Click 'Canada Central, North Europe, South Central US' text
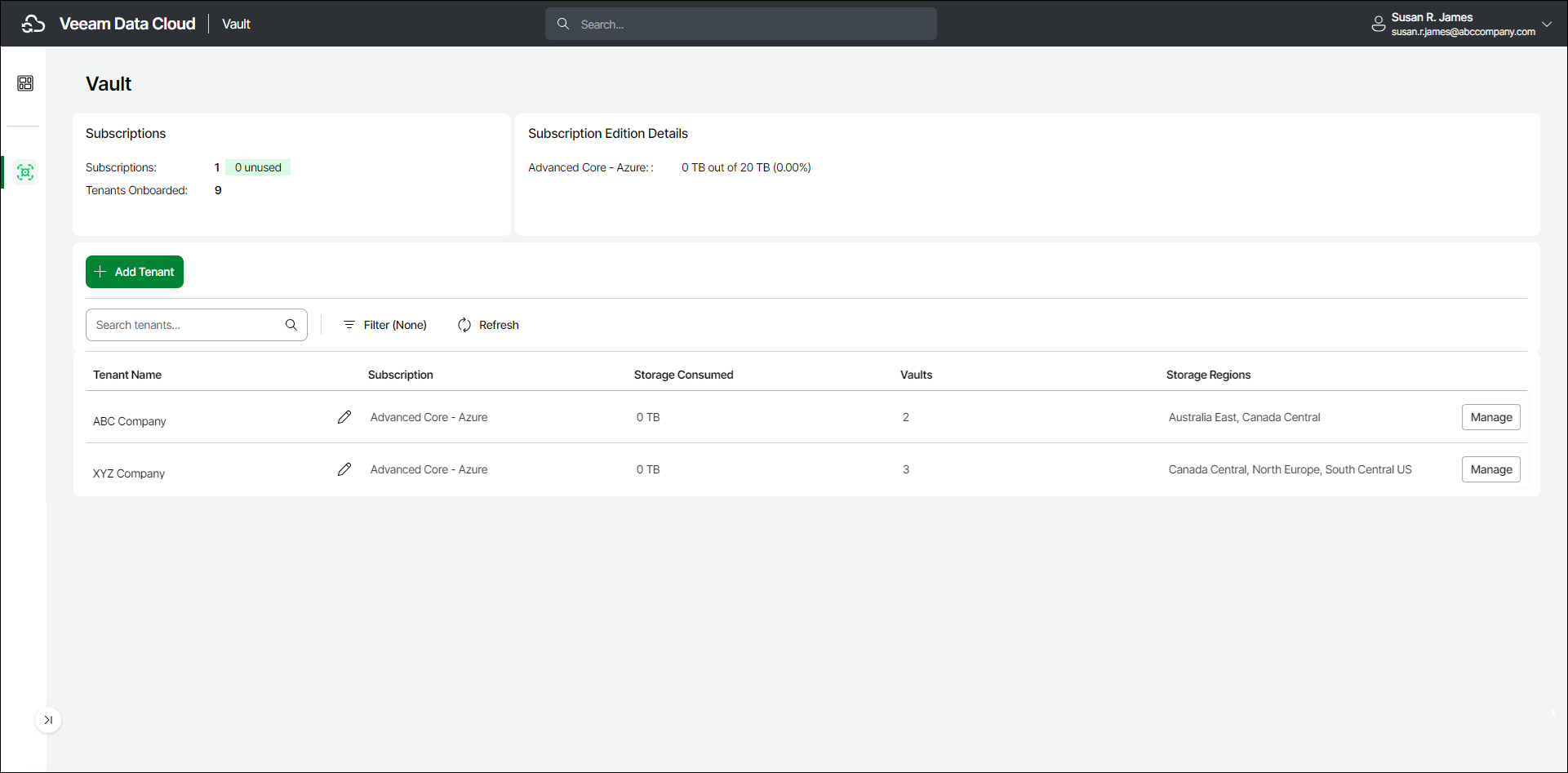 coord(1290,469)
